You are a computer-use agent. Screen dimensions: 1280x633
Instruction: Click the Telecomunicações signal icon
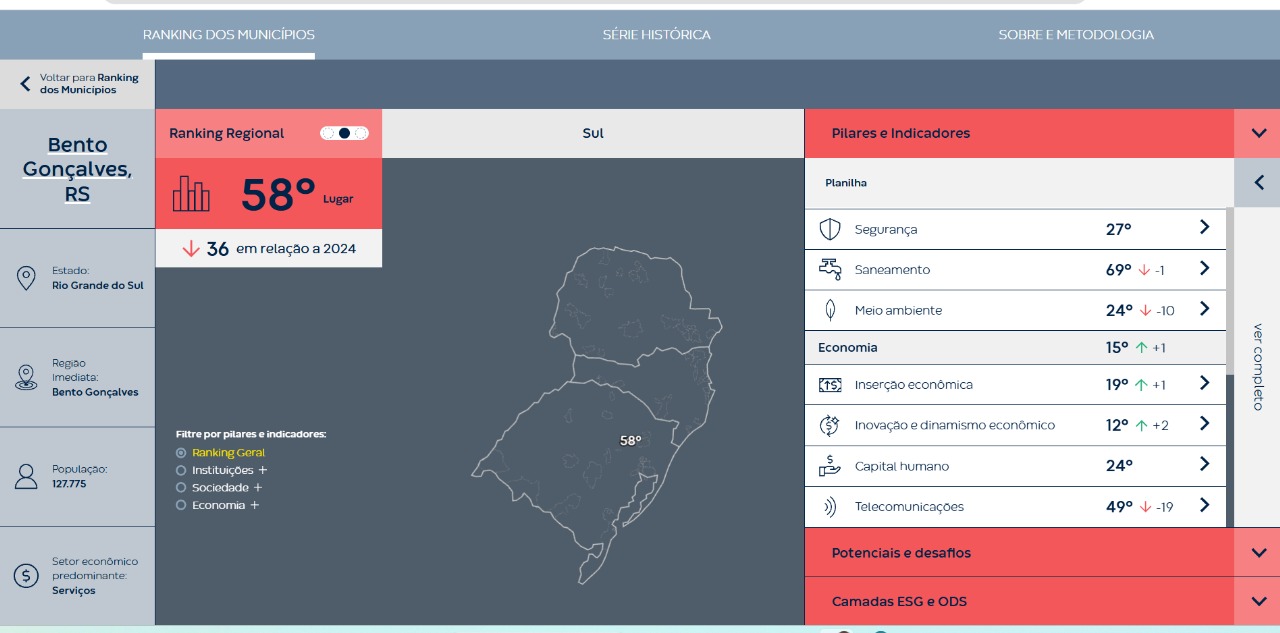830,507
